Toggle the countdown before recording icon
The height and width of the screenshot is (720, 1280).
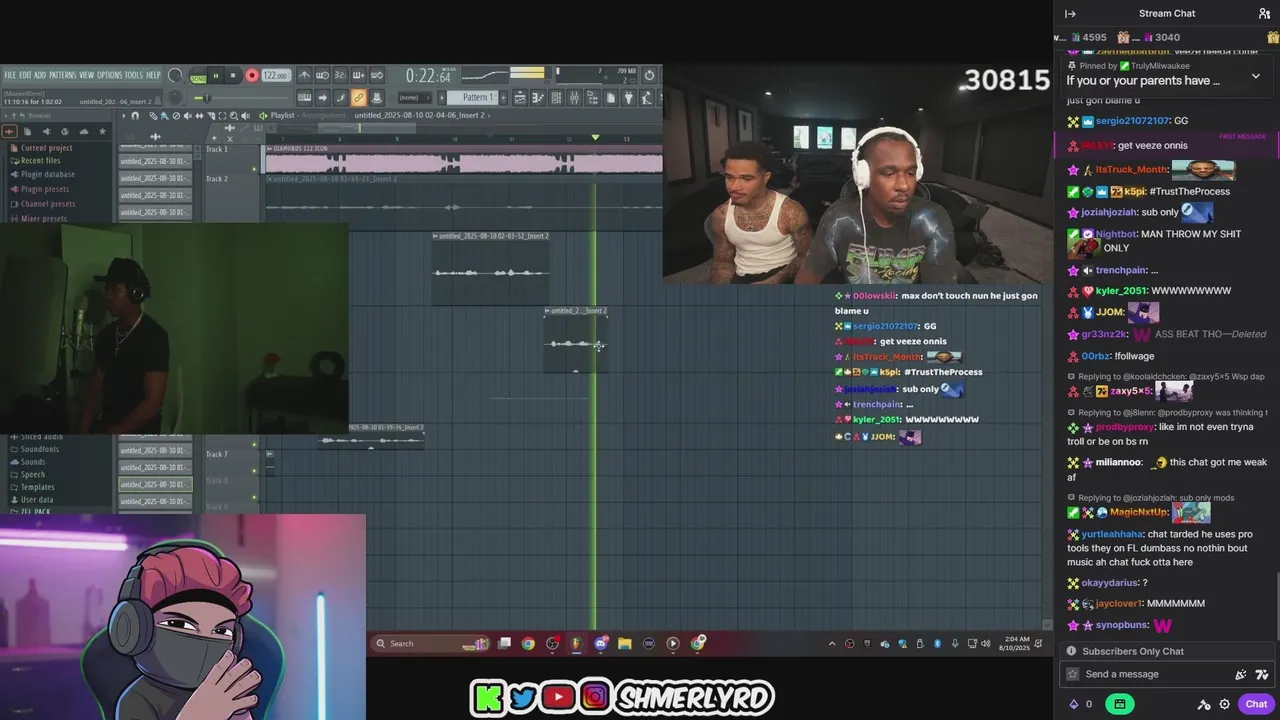click(x=340, y=75)
